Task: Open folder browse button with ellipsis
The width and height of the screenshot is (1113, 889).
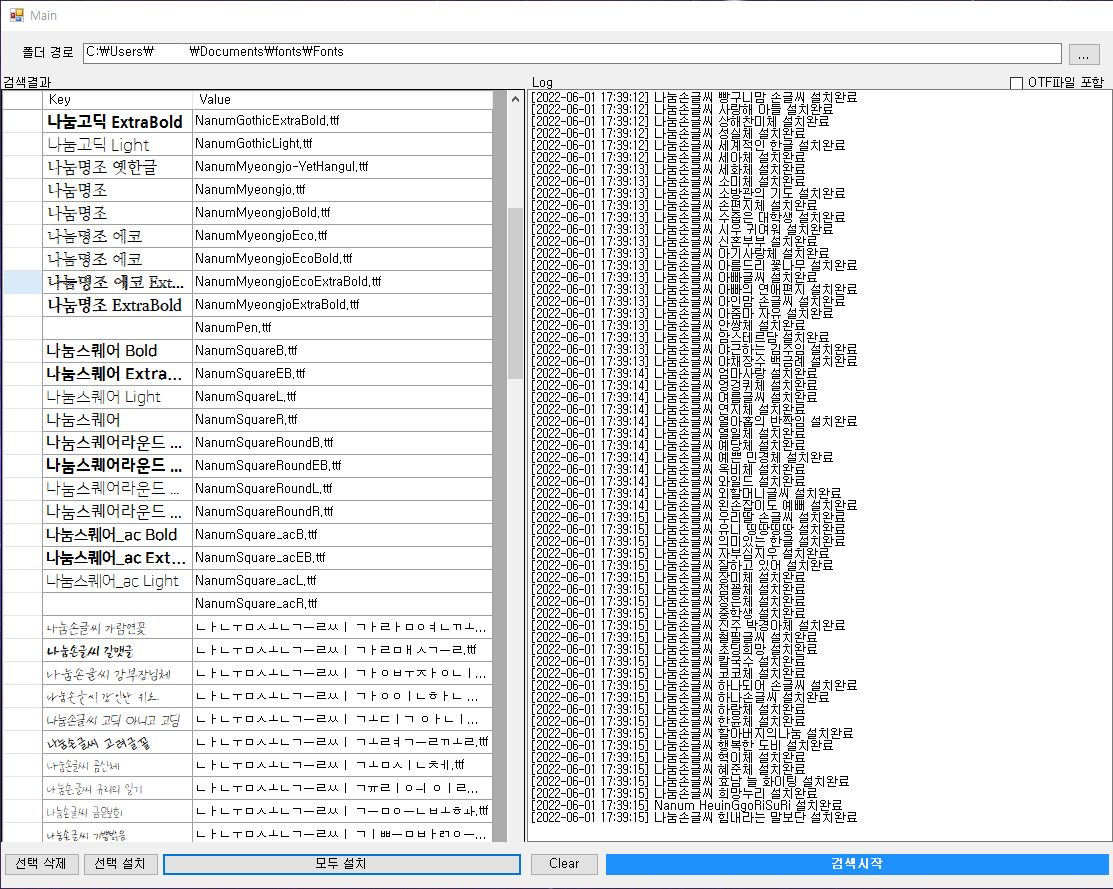Action: (1083, 55)
